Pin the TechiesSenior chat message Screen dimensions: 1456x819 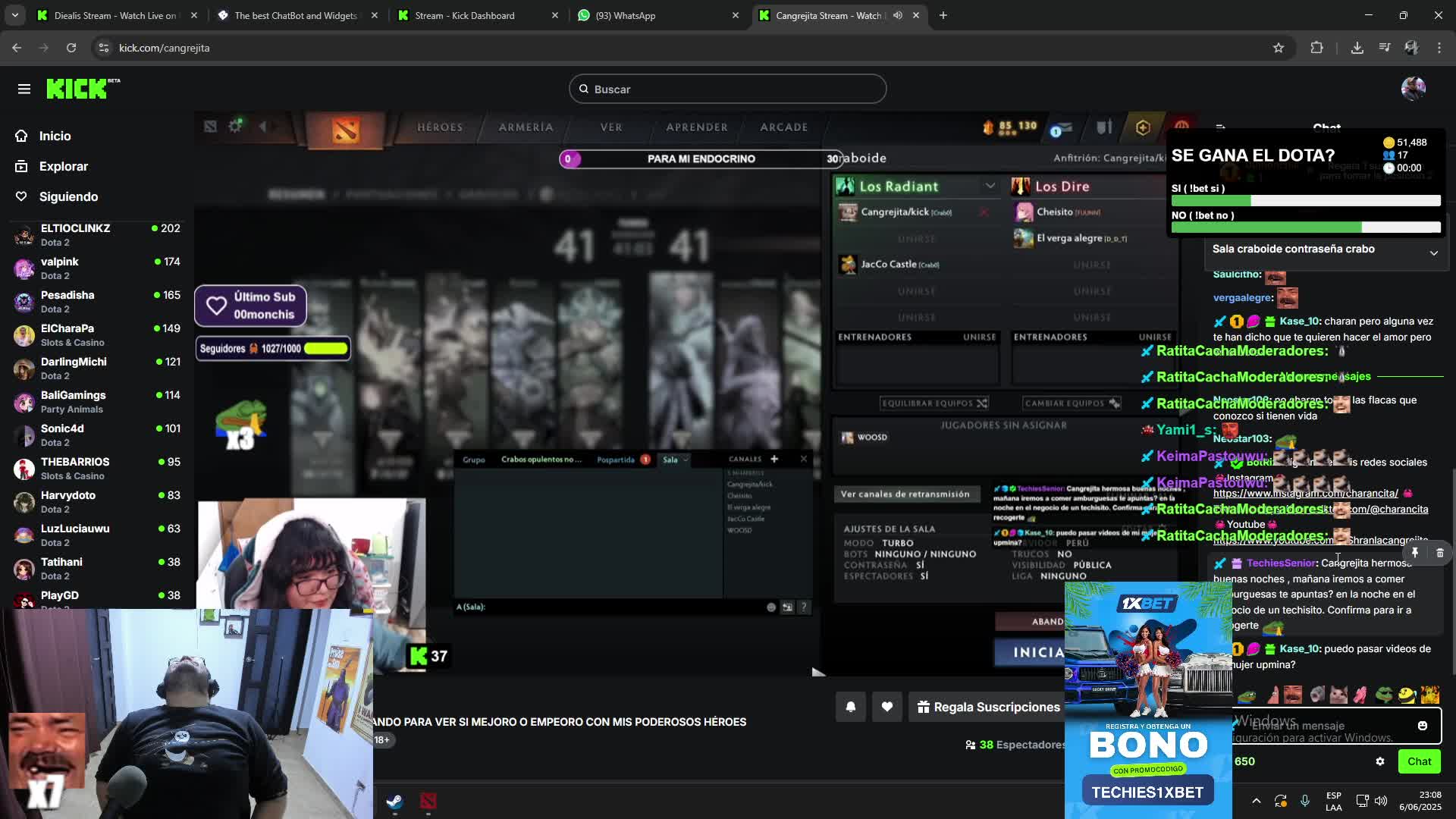(1415, 553)
